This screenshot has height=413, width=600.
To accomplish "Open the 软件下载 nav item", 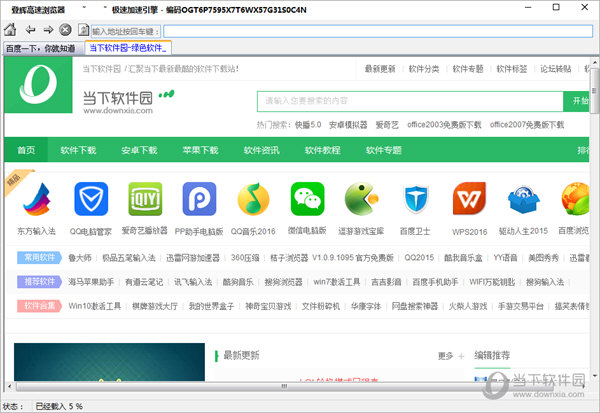I will [x=78, y=150].
